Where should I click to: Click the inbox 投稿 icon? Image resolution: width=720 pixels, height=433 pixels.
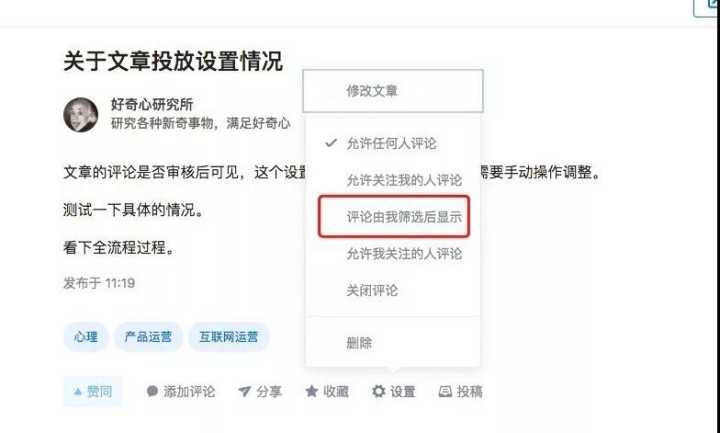pos(445,392)
